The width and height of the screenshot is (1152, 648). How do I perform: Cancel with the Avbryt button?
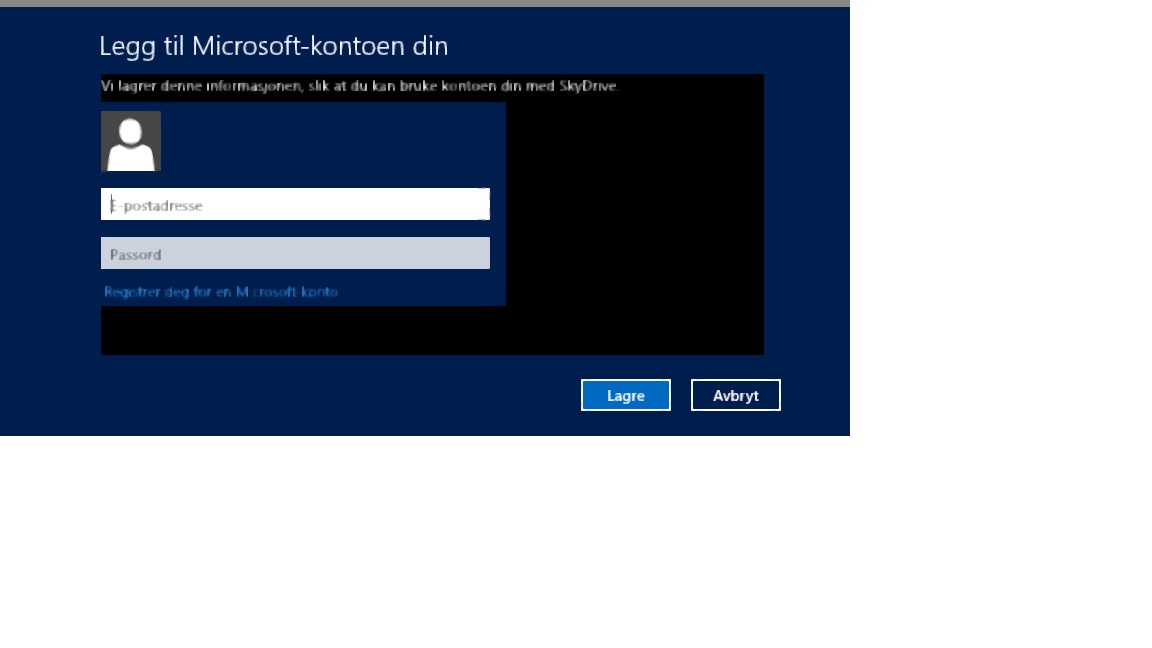735,395
